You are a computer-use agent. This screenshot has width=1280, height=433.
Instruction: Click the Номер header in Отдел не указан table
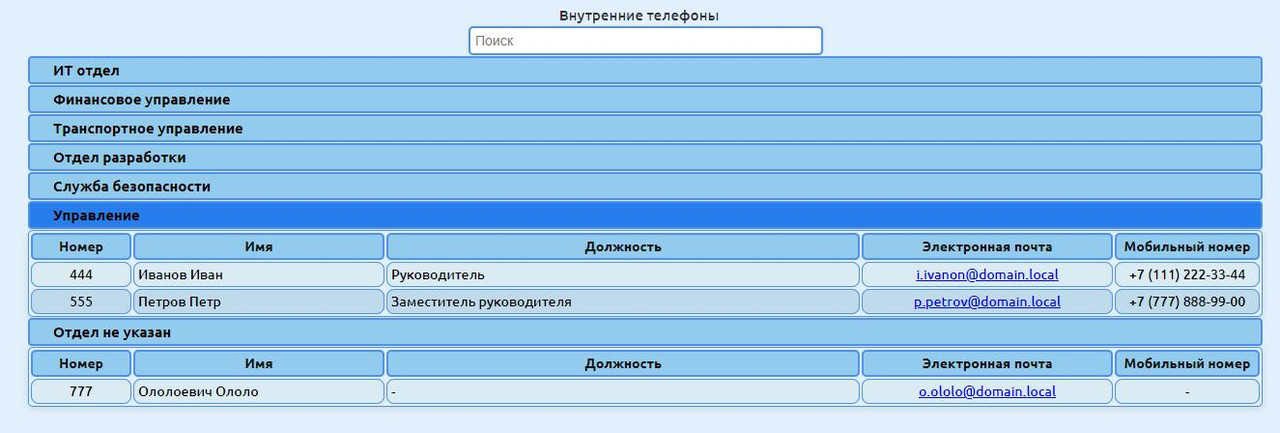(81, 364)
